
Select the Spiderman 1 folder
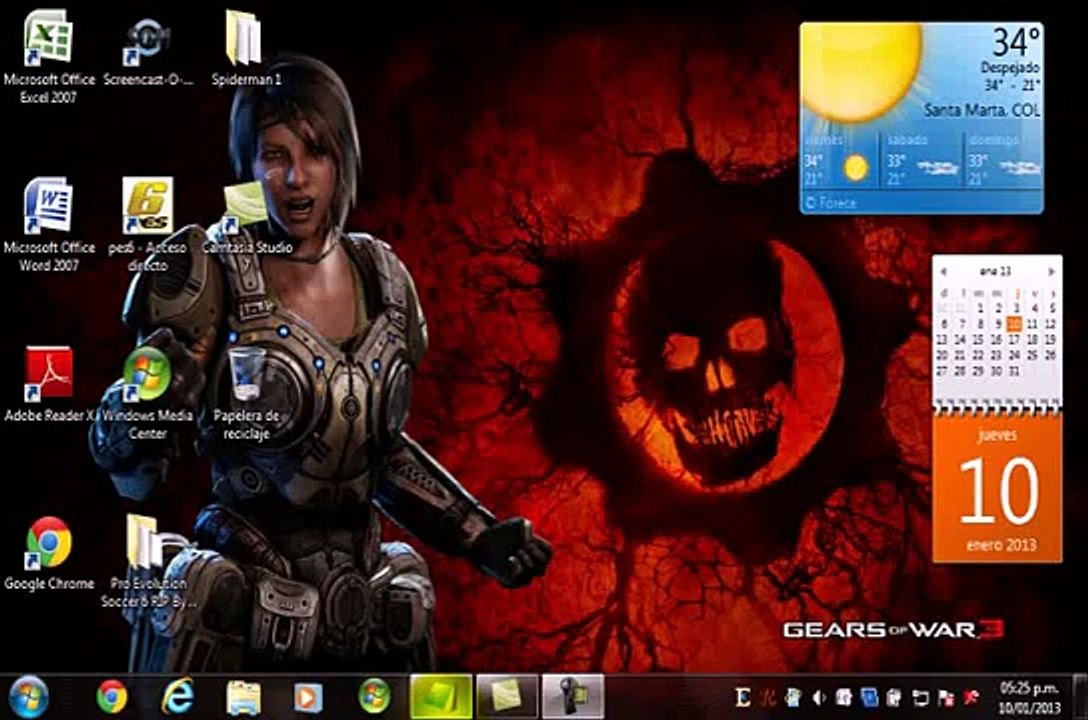pos(245,49)
